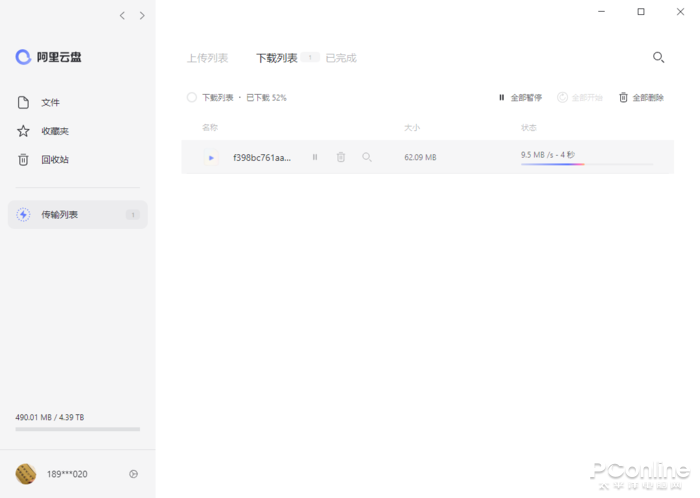
Task: Navigate forward with right chevron
Action: pyautogui.click(x=142, y=15)
